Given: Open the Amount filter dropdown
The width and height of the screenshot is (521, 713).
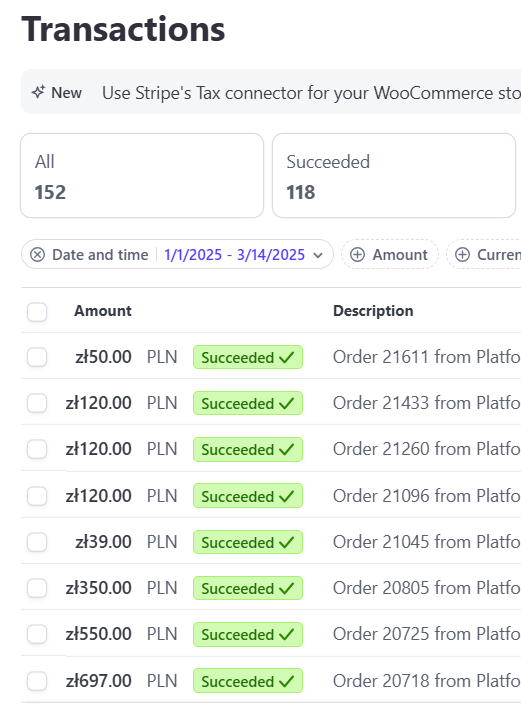Looking at the screenshot, I should tap(390, 255).
